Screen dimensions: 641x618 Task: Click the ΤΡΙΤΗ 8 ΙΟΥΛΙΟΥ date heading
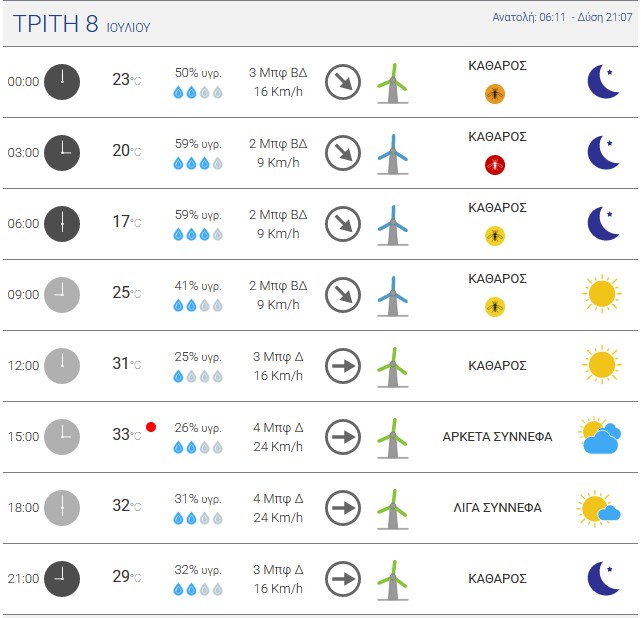(x=82, y=24)
